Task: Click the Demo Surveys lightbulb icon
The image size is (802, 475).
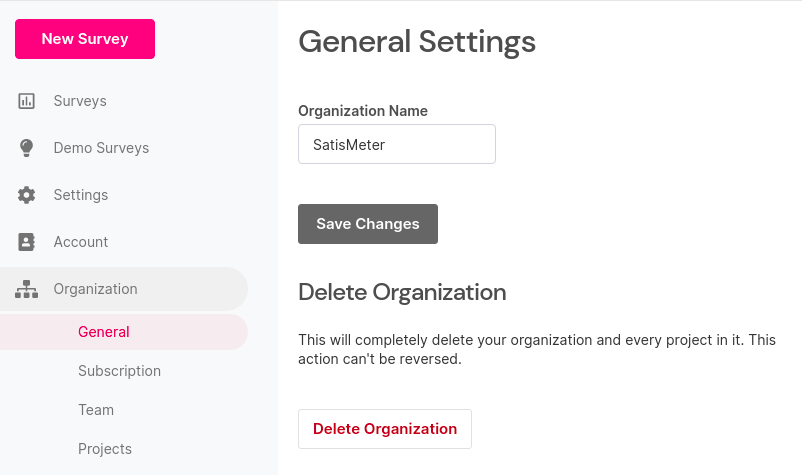Action: pyautogui.click(x=27, y=148)
